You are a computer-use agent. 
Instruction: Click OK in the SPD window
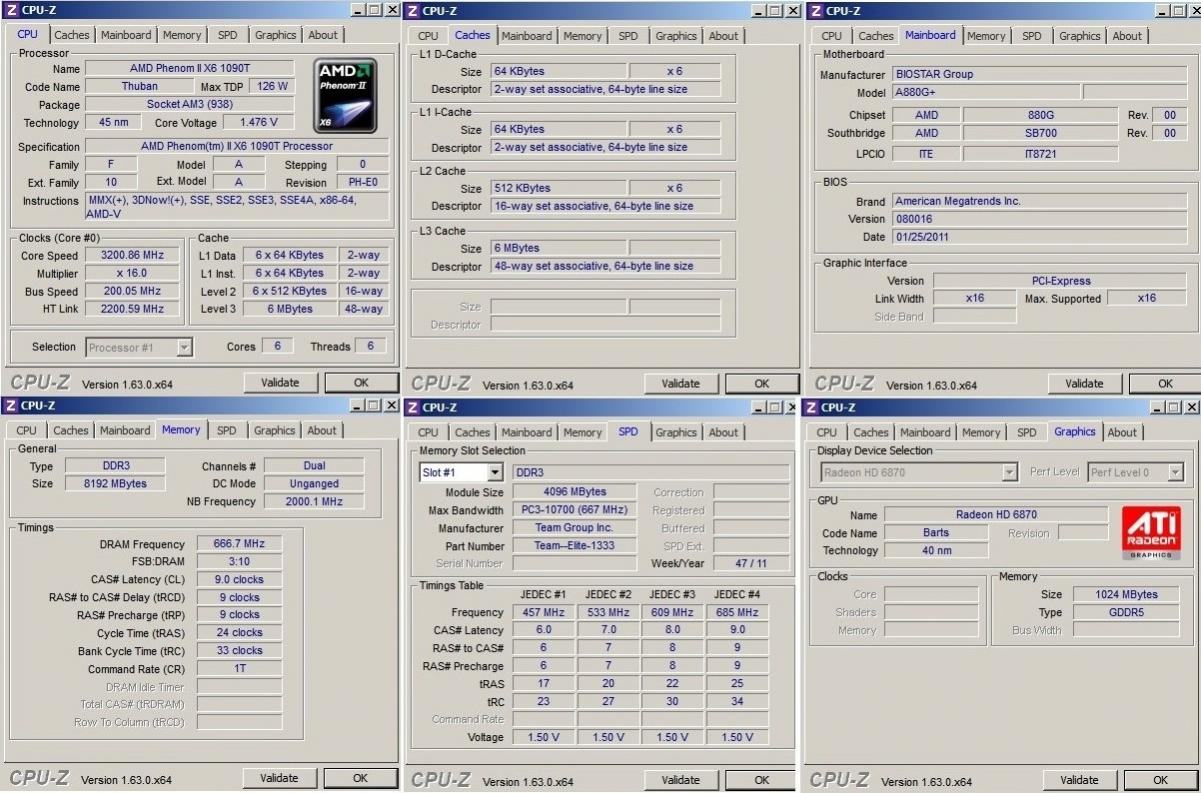761,780
